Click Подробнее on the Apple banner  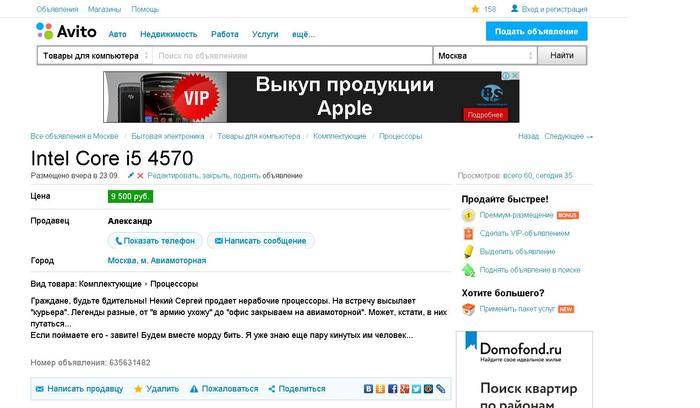486,115
